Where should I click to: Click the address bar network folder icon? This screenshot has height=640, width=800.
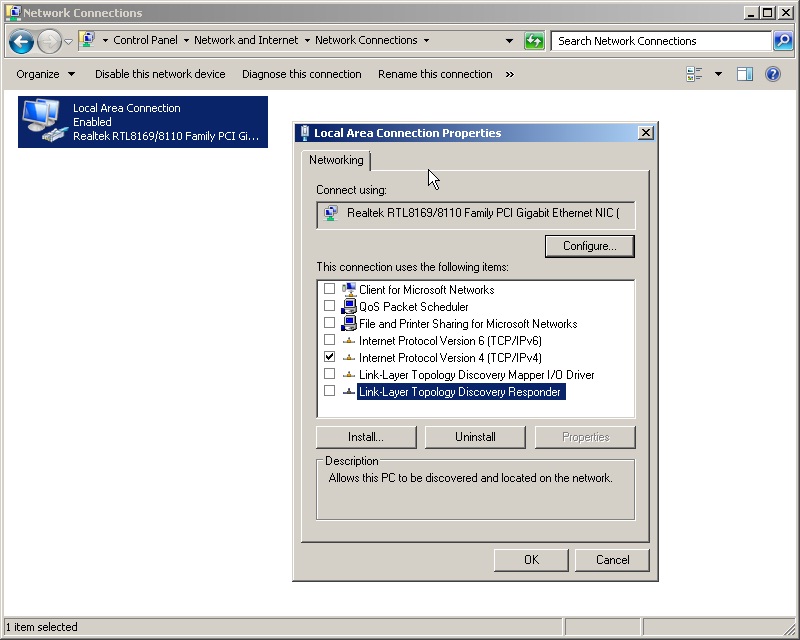tap(88, 40)
